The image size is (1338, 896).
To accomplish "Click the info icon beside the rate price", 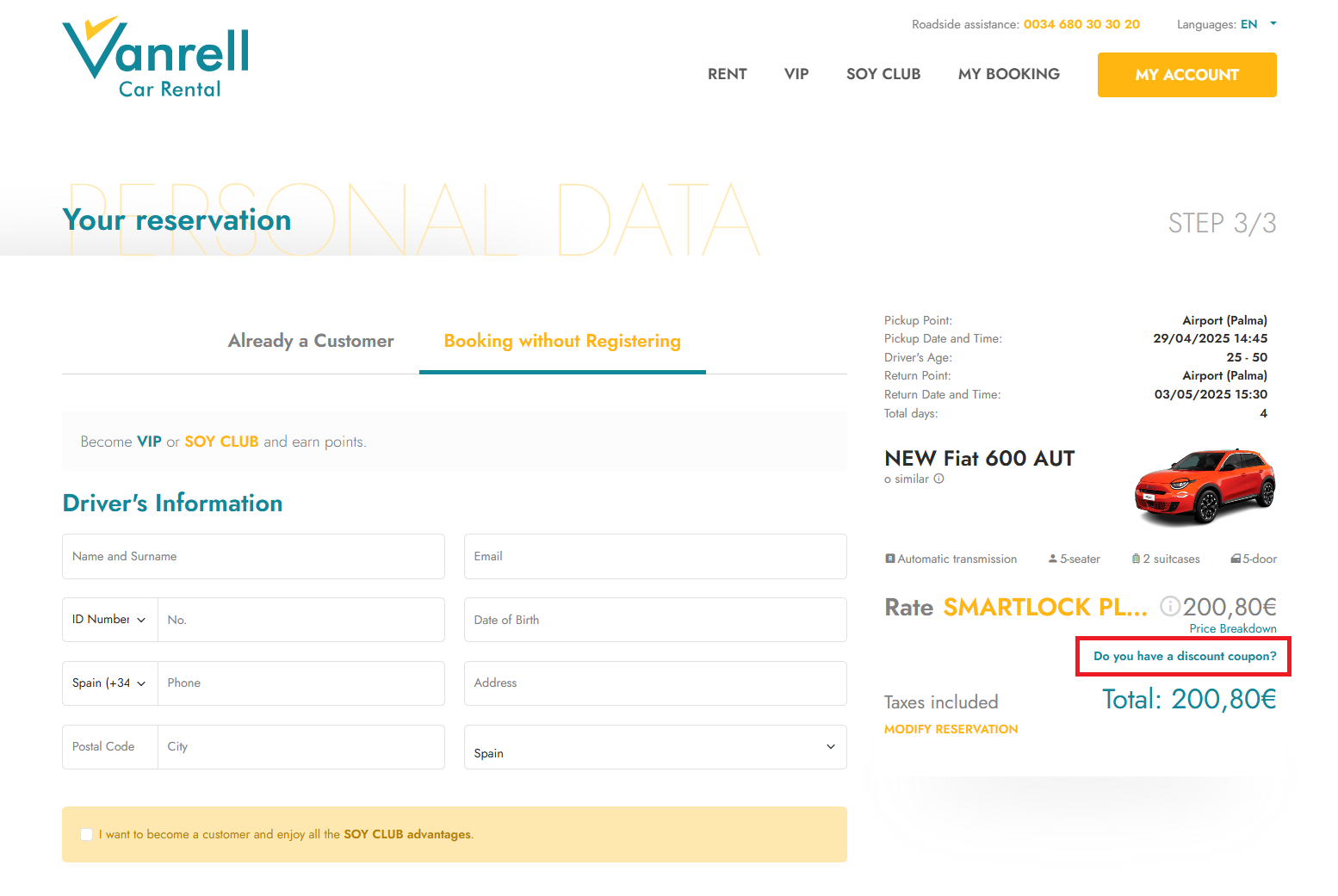I will click(1169, 607).
